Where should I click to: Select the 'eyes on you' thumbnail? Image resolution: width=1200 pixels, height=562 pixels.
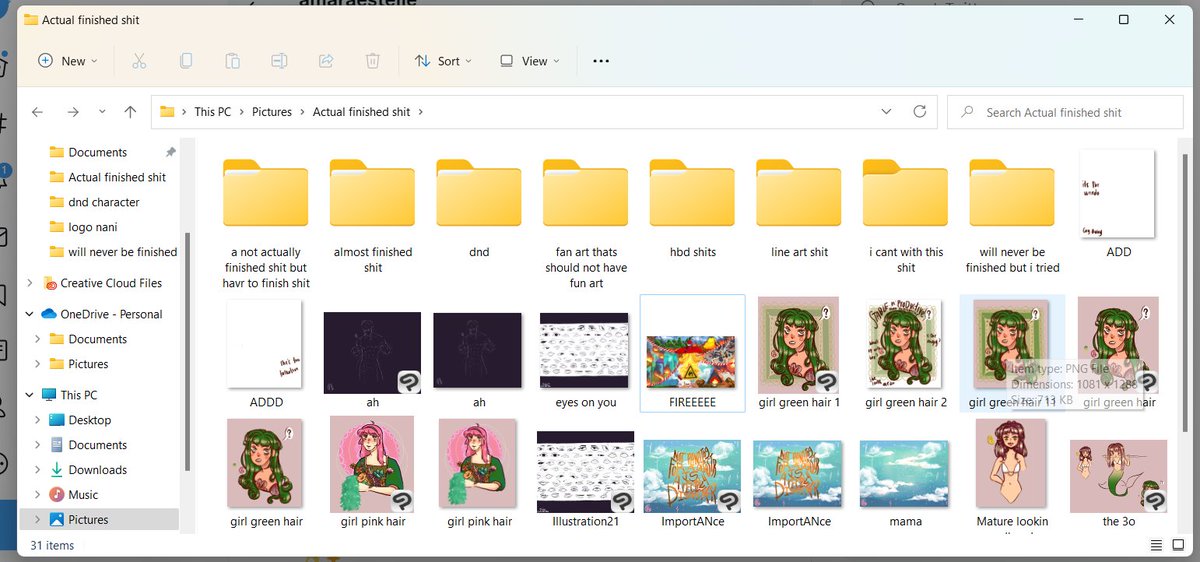point(585,353)
